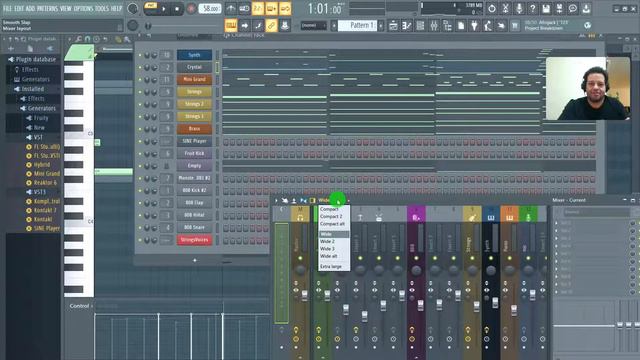Click the magenta 808 mixer track fader

coord(420,305)
